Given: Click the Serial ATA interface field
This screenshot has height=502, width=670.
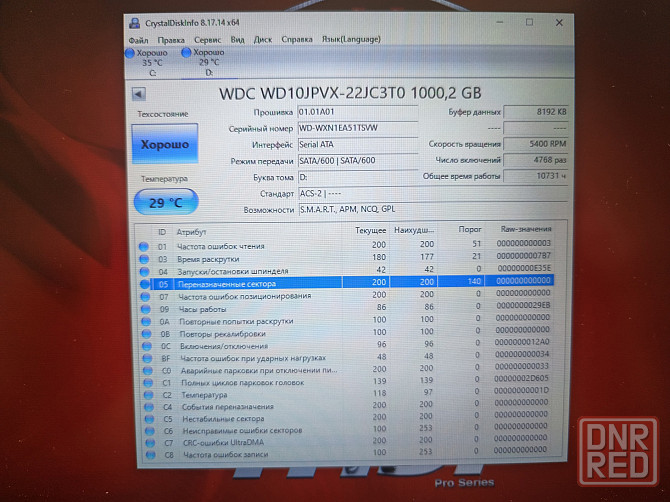Looking at the screenshot, I should [358, 144].
